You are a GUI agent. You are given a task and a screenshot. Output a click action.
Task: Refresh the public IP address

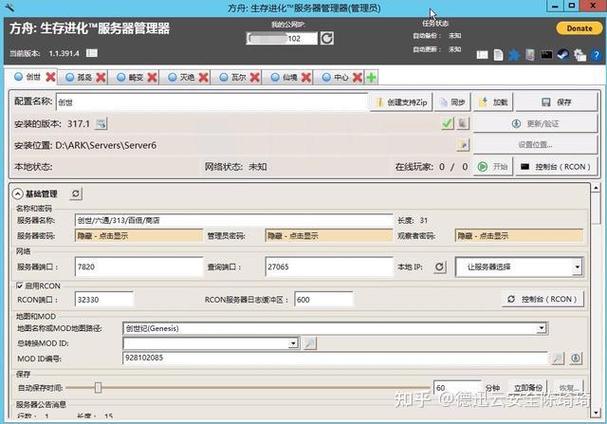coord(327,38)
